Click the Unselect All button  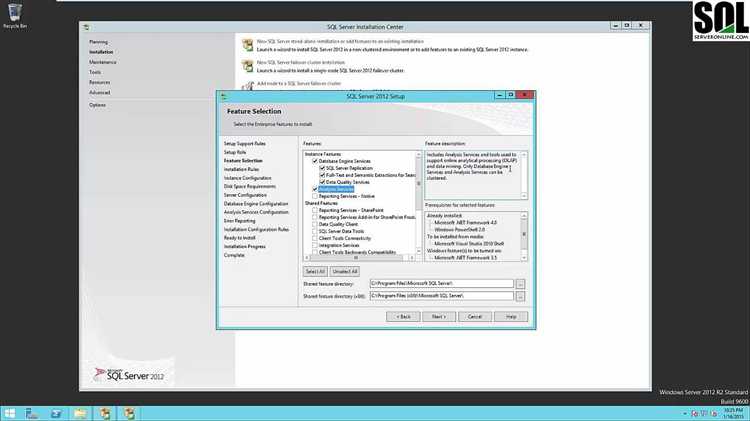click(x=345, y=271)
